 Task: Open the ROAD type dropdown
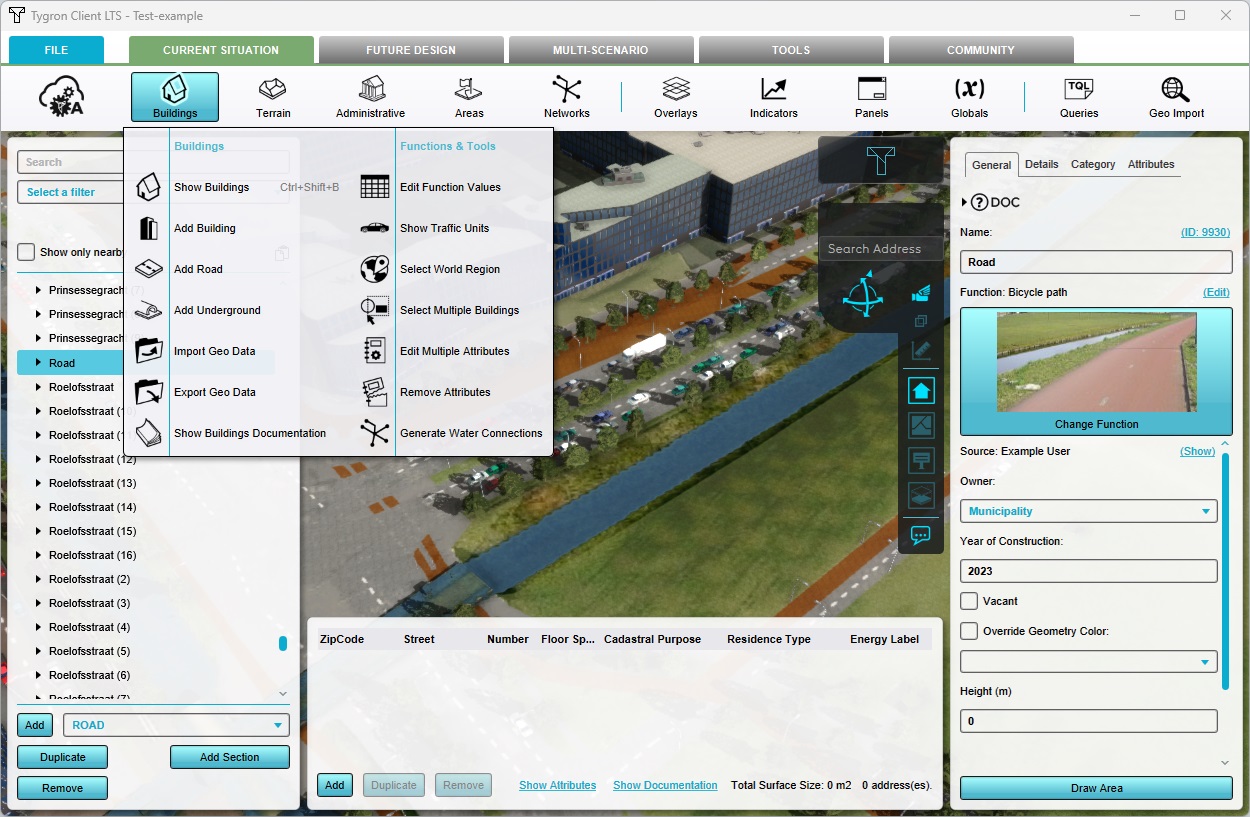(x=176, y=725)
